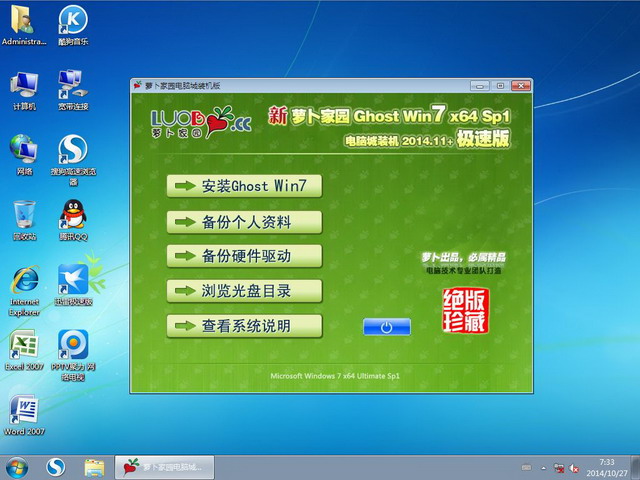Image resolution: width=640 pixels, height=480 pixels.
Task: Select the 宽带连接 desktop icon
Action: pos(73,90)
